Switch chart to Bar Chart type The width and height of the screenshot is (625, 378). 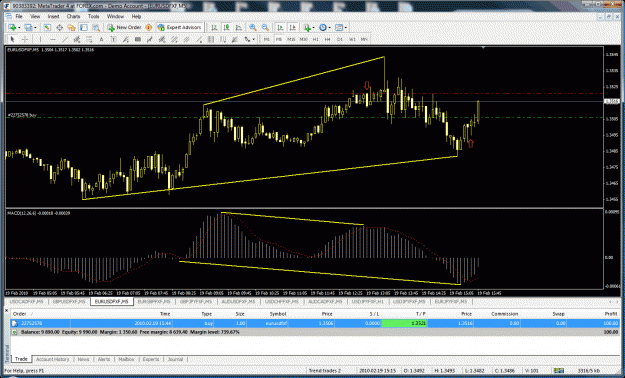(214, 28)
